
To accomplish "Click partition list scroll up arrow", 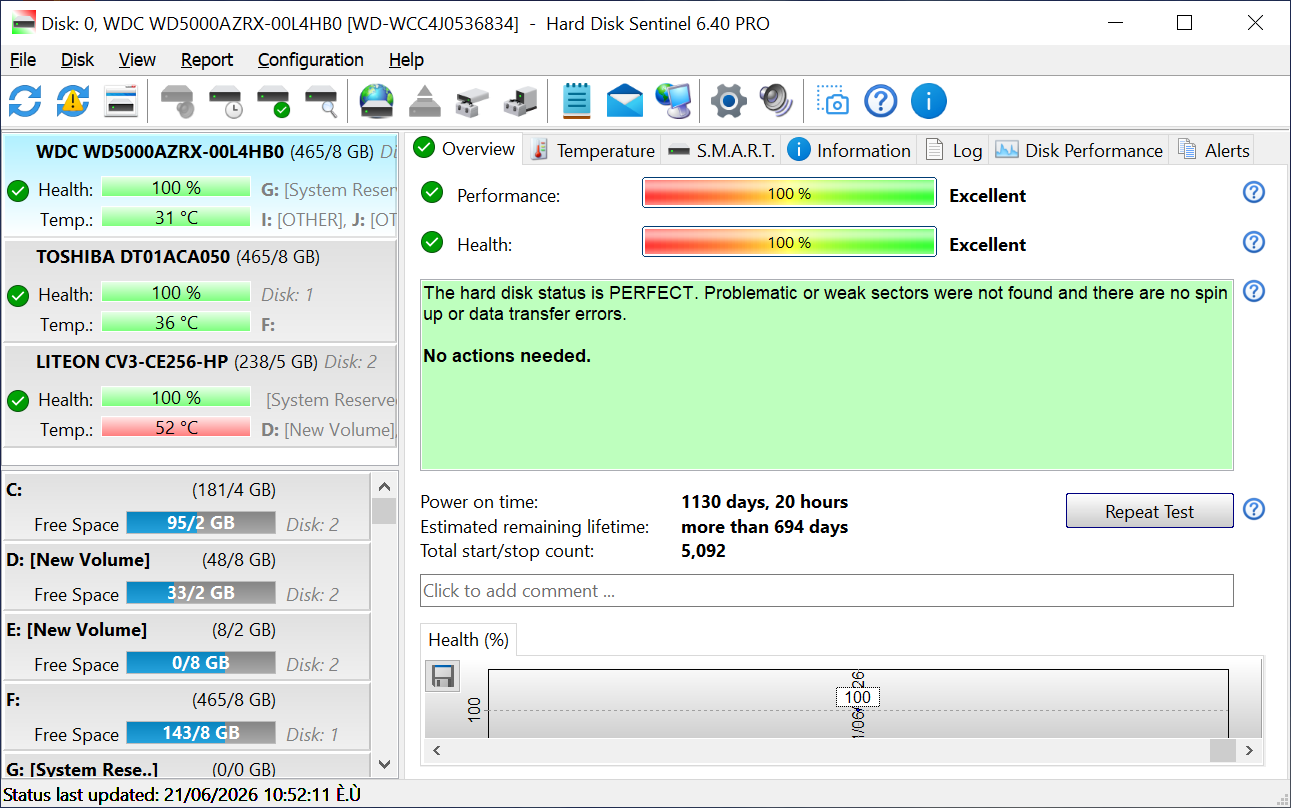I will [384, 487].
